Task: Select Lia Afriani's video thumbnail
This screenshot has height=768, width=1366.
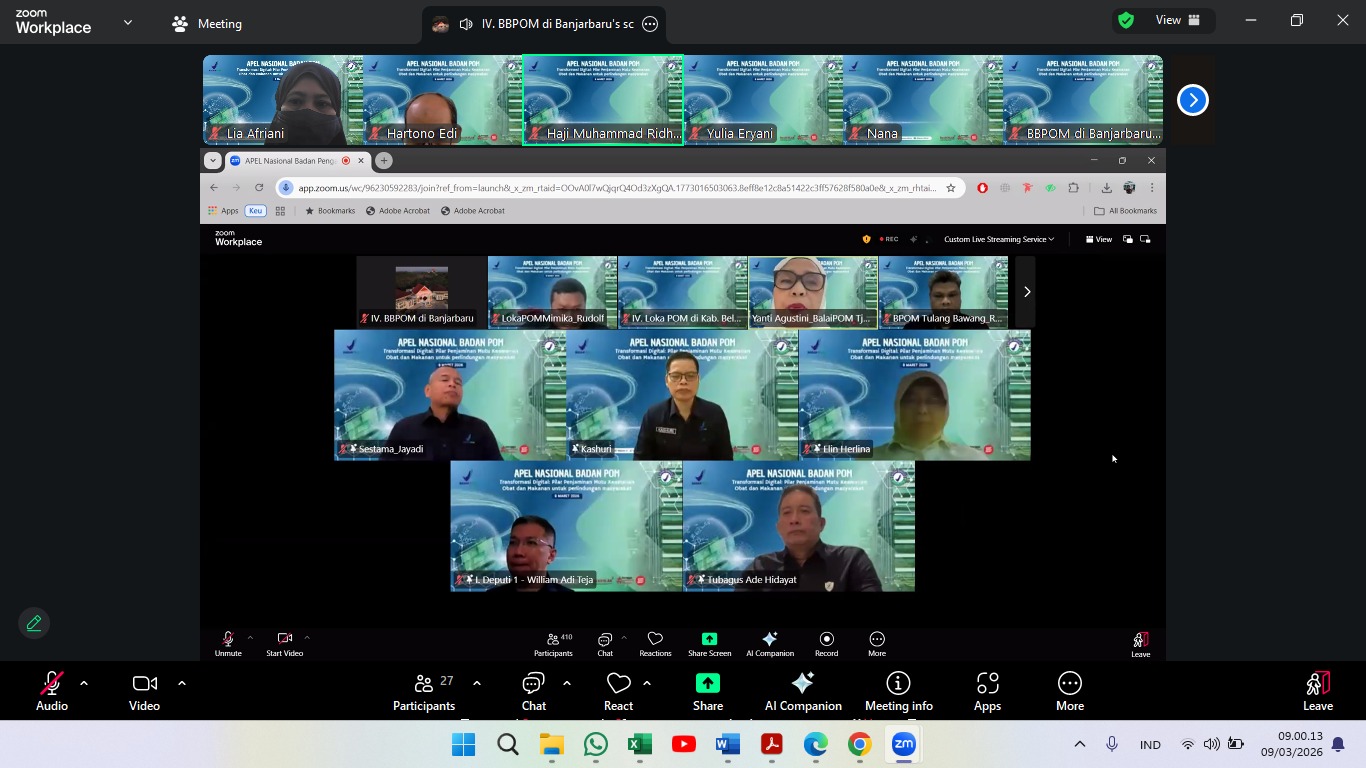Action: click(283, 100)
